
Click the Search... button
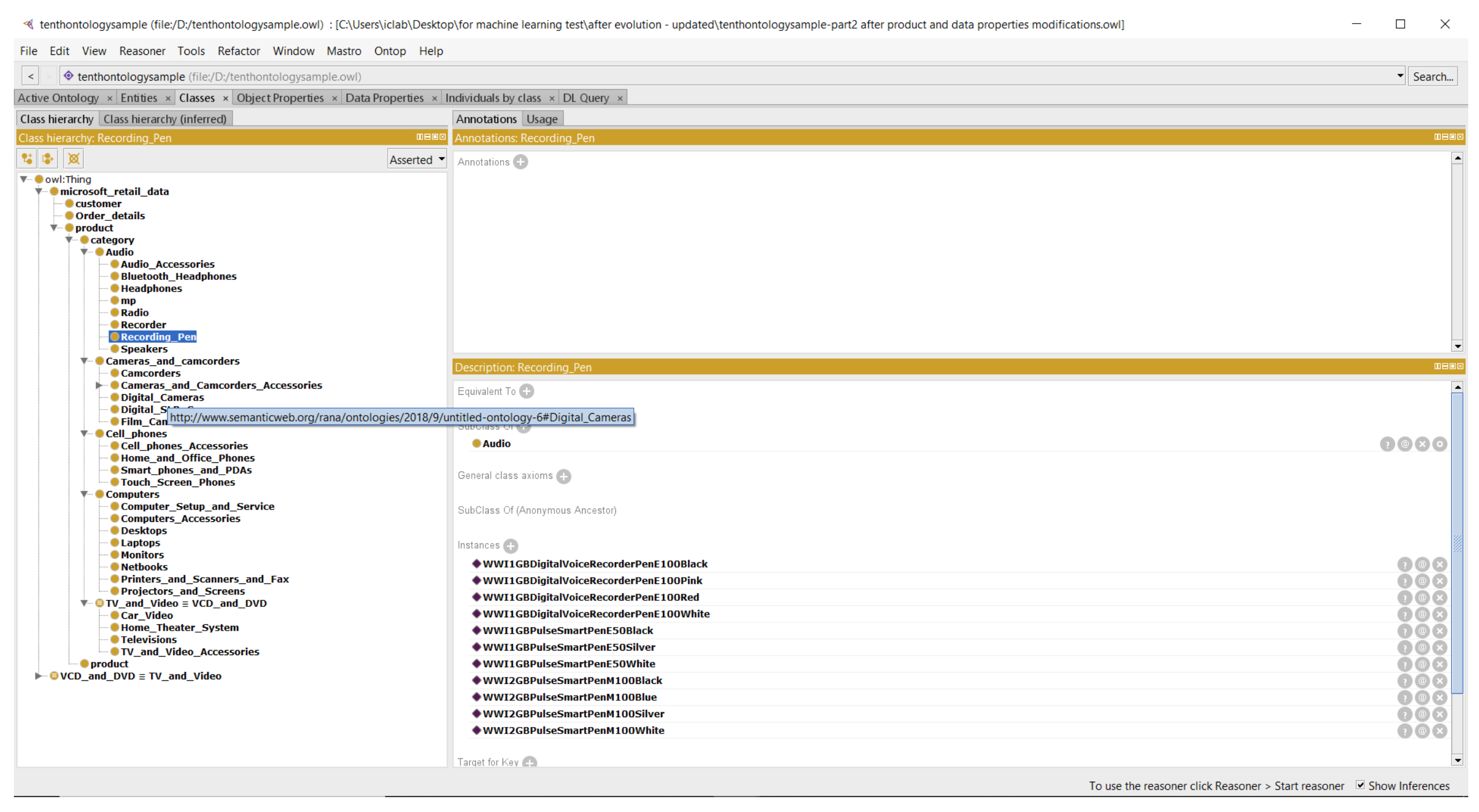pyautogui.click(x=1432, y=76)
